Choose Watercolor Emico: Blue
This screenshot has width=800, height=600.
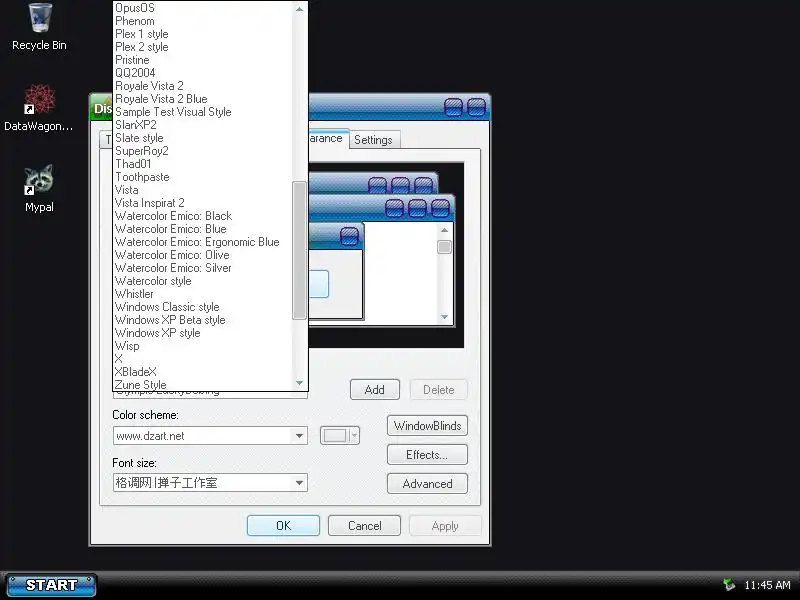click(x=203, y=229)
